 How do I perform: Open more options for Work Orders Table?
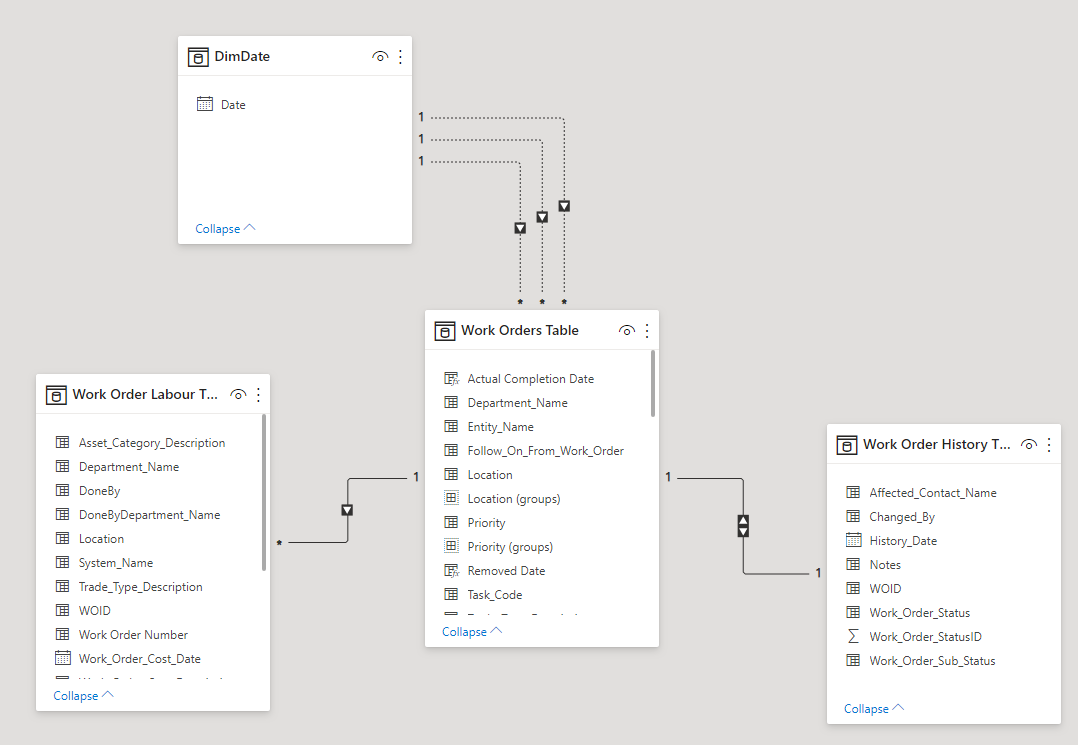[647, 331]
